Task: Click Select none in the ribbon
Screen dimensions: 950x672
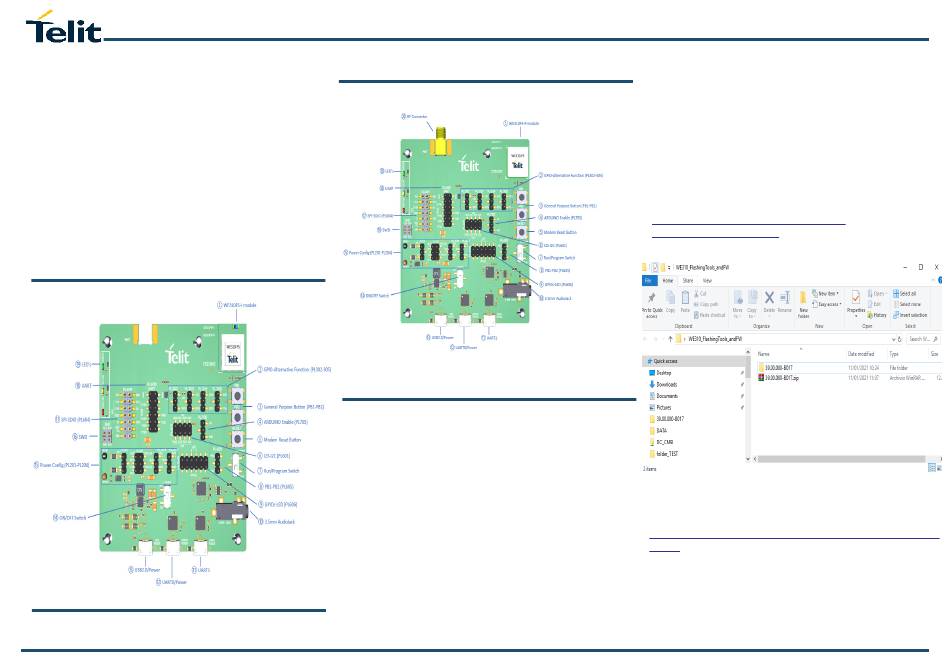Action: pos(910,304)
